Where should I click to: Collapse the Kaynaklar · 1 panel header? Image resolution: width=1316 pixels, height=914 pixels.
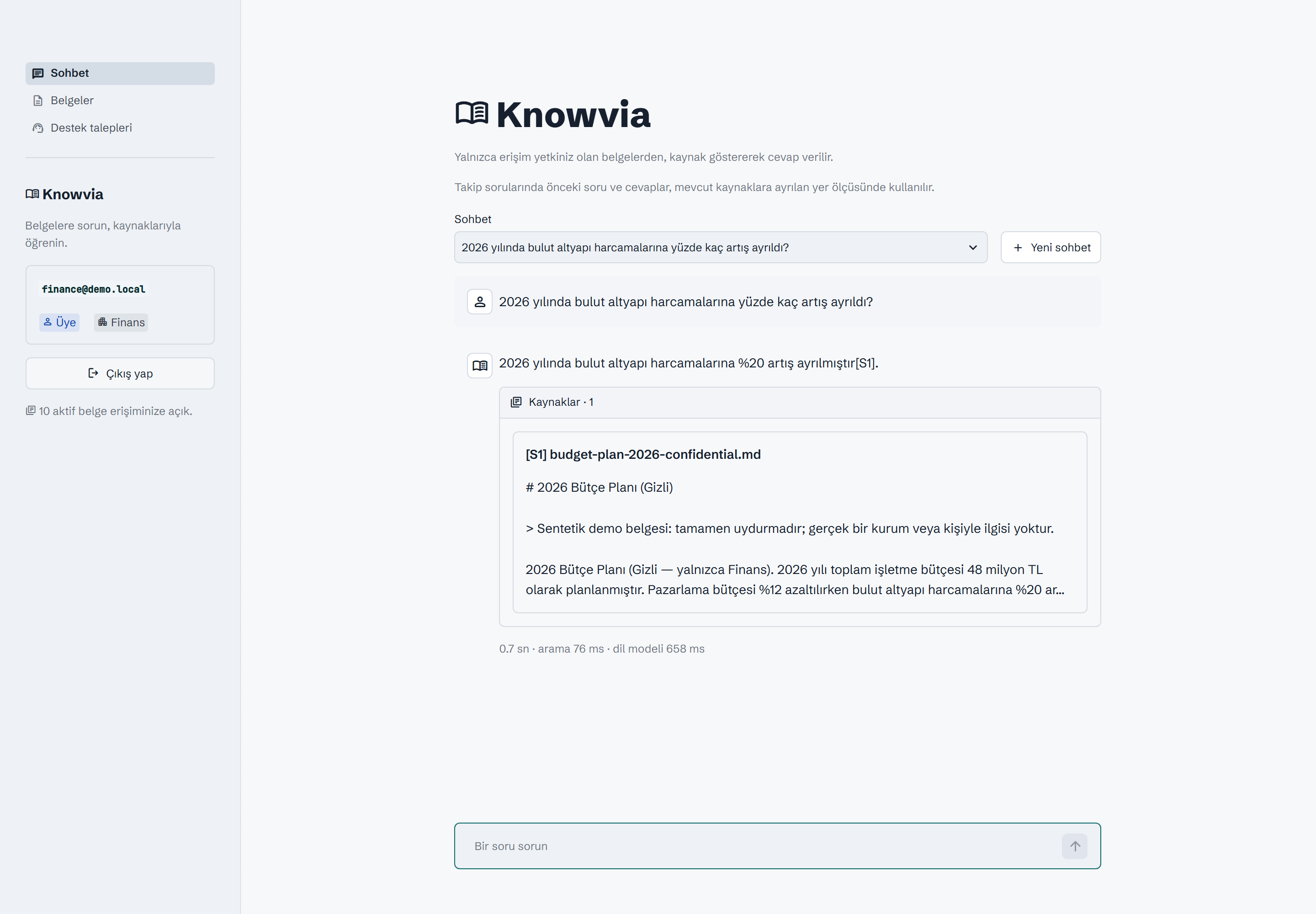click(800, 403)
